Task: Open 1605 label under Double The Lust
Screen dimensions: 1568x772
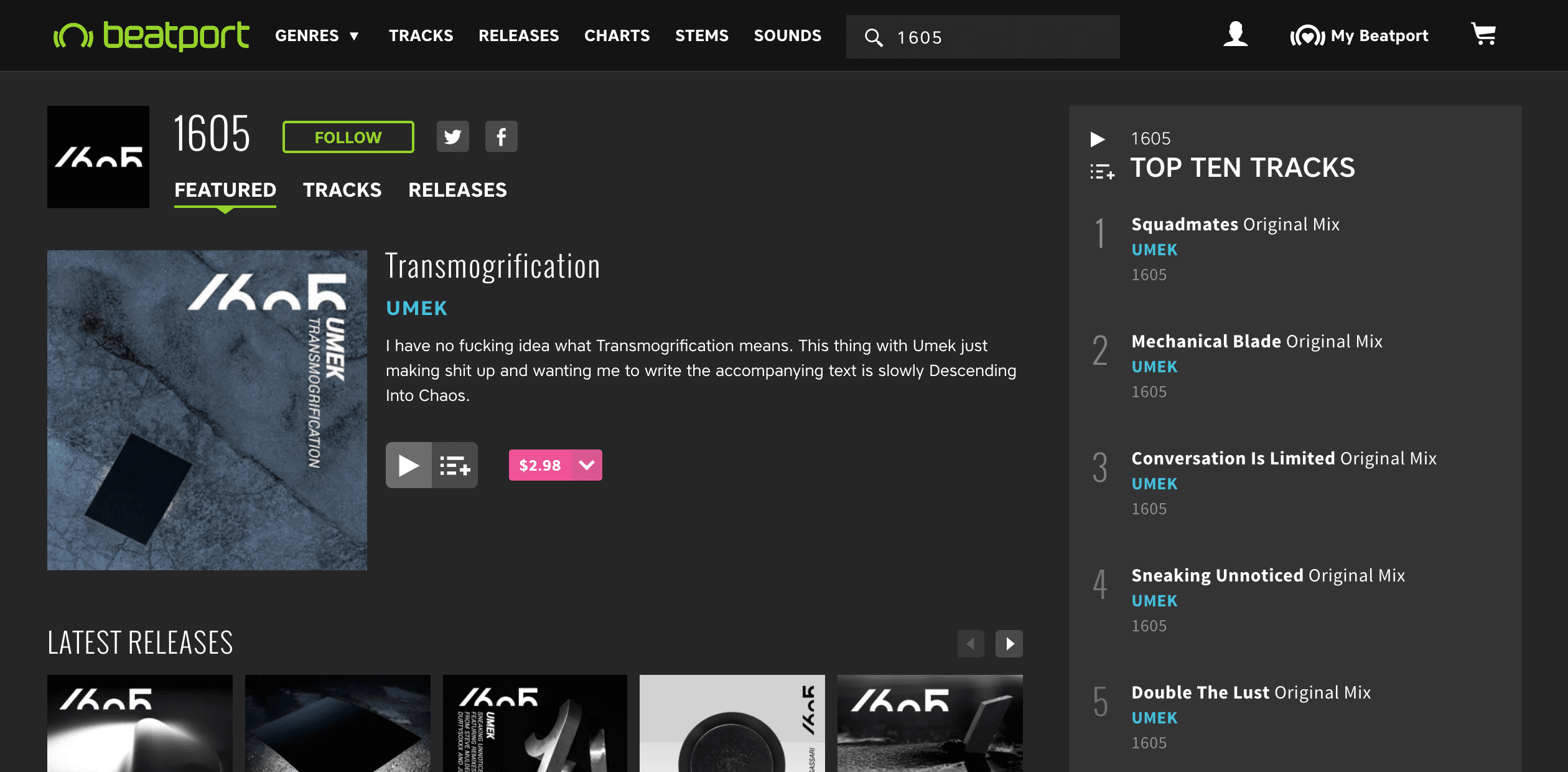Action: 1149,743
